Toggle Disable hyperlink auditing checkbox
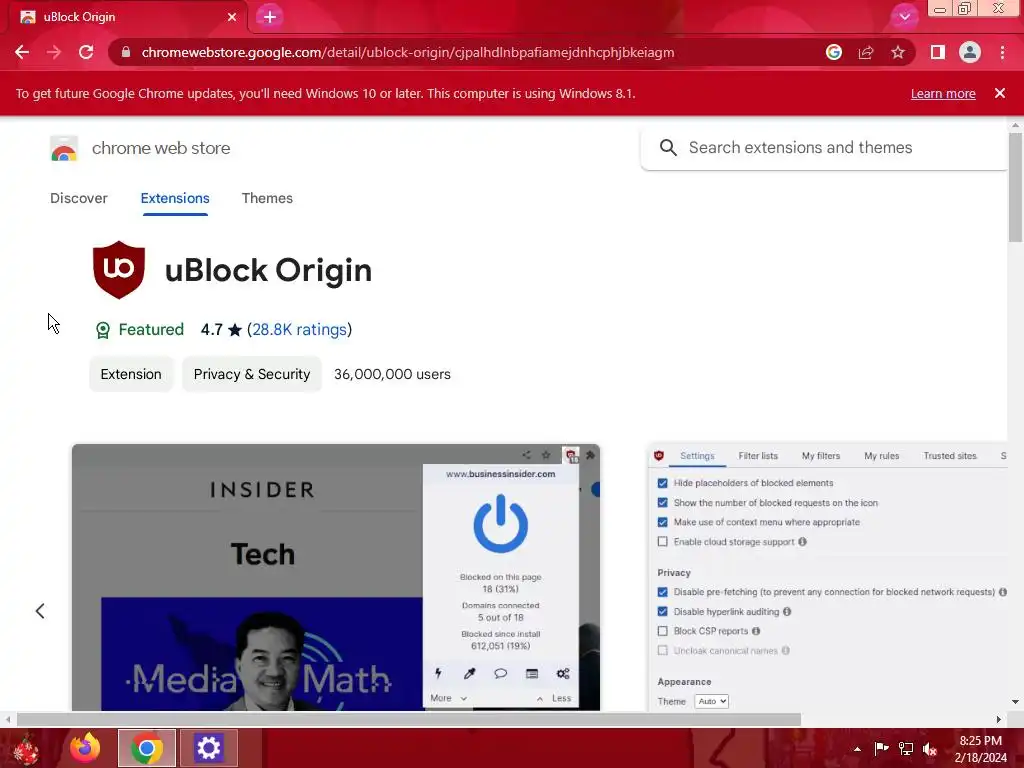Viewport: 1024px width, 768px height. click(662, 612)
